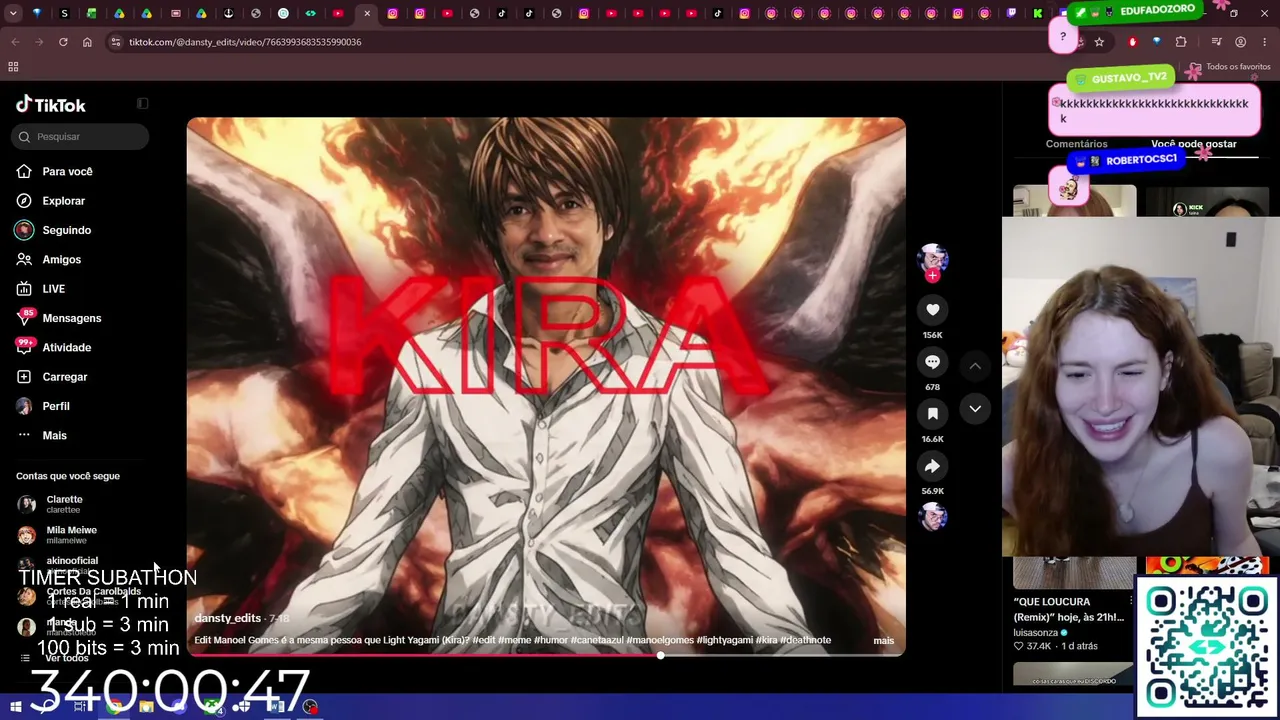Open the Chrome three-dot menu
The height and width of the screenshot is (720, 1280).
[x=1265, y=42]
